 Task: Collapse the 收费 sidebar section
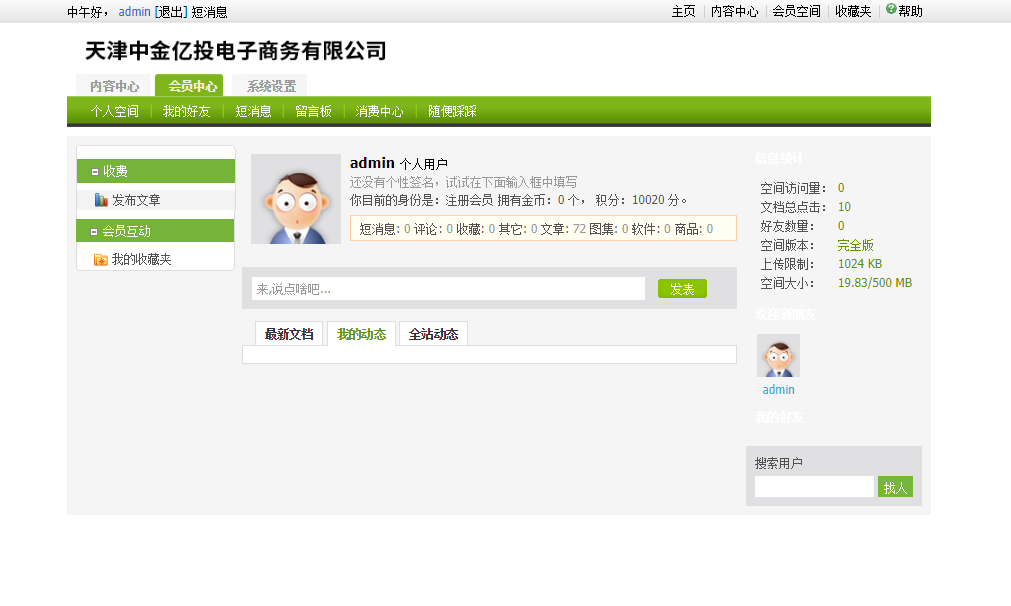coord(95,172)
